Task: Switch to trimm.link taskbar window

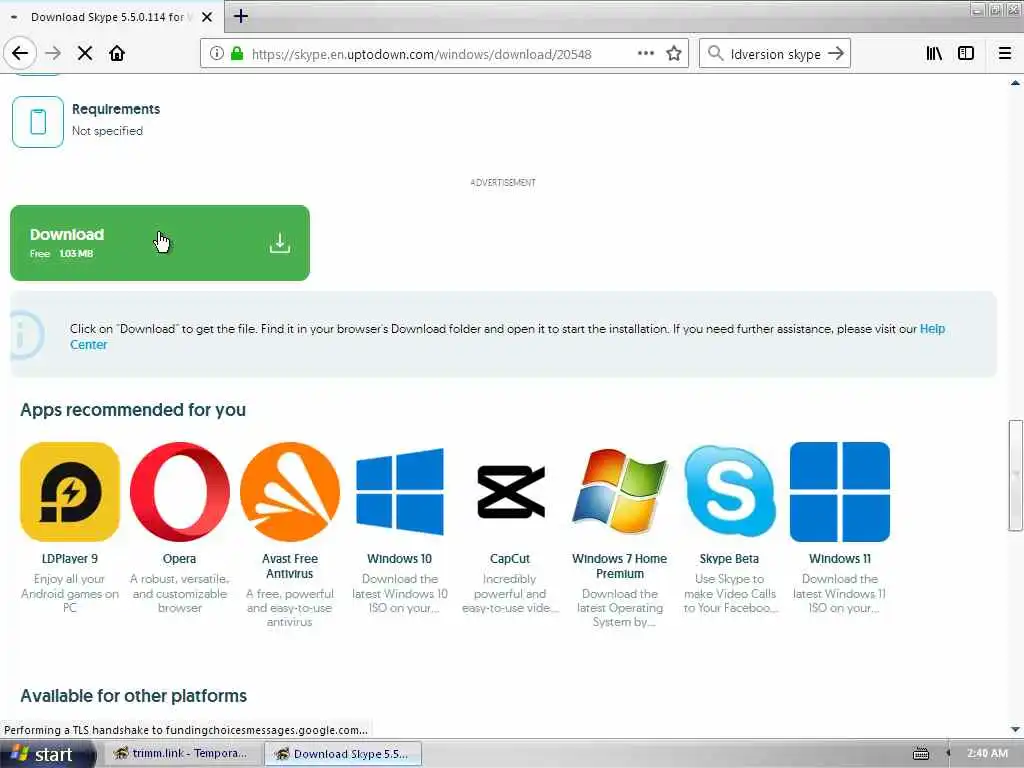Action: click(x=181, y=754)
